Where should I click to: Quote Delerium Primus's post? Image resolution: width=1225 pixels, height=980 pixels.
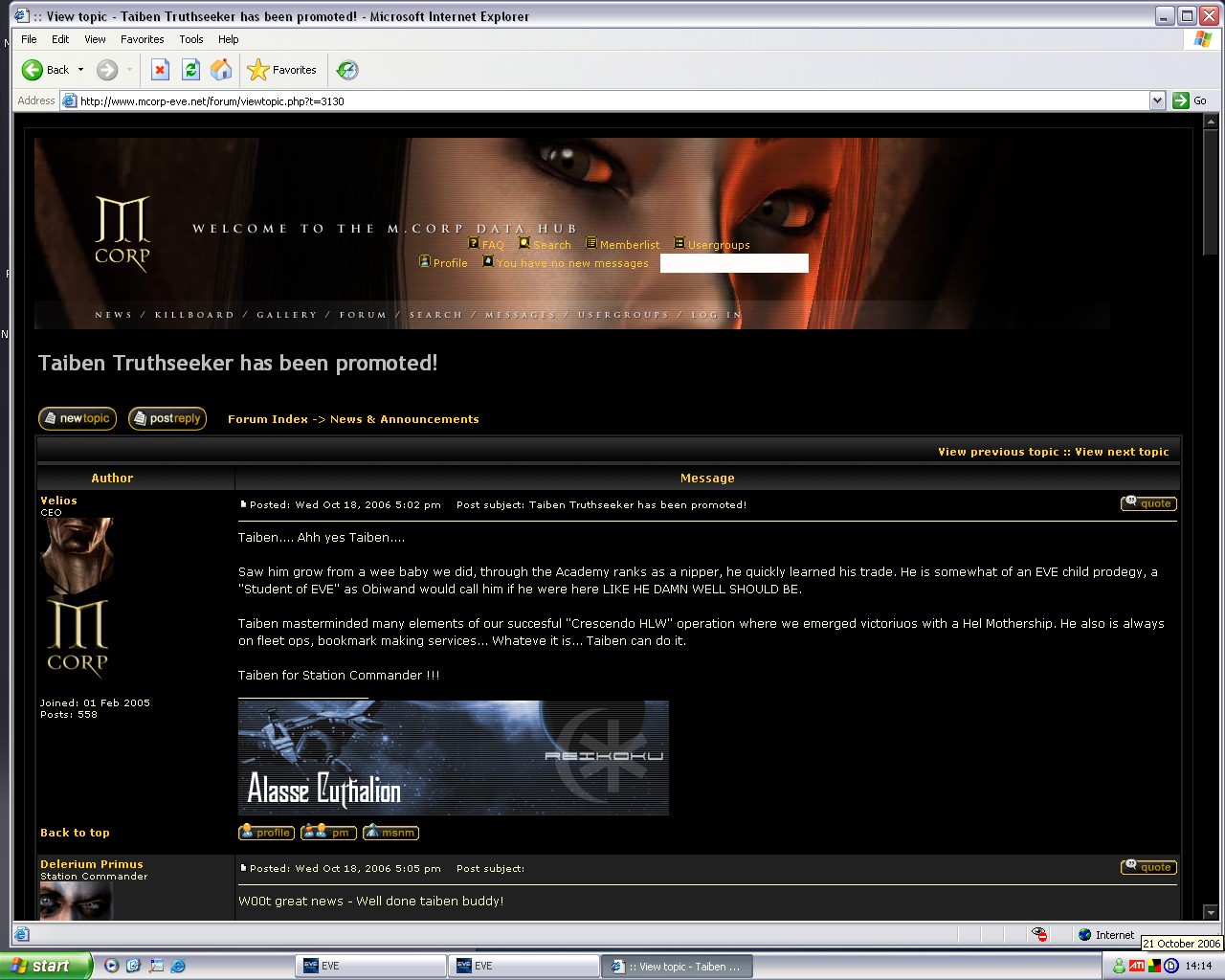[1148, 867]
